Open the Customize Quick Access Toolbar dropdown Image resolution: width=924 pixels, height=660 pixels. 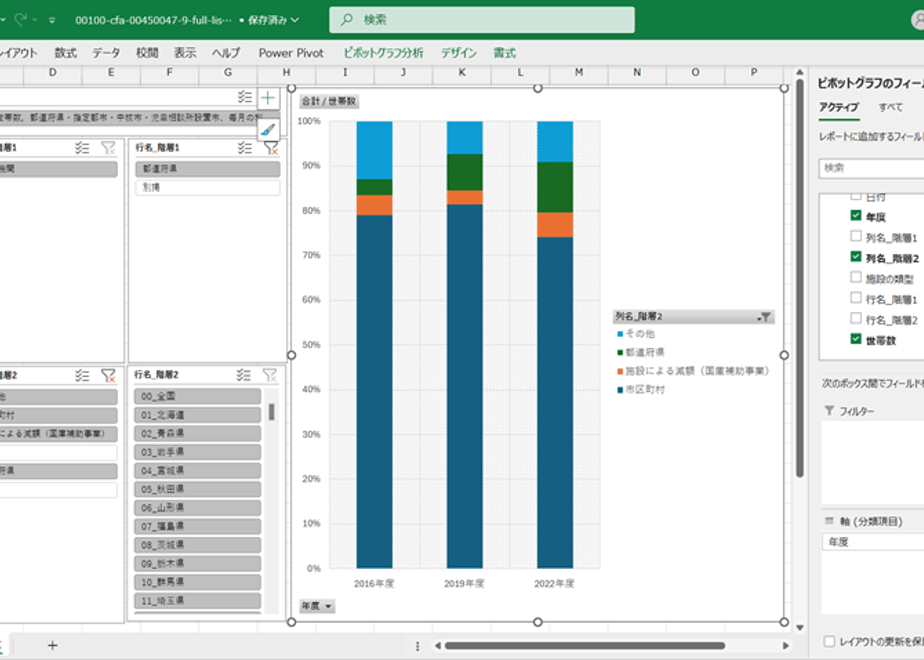pyautogui.click(x=52, y=20)
